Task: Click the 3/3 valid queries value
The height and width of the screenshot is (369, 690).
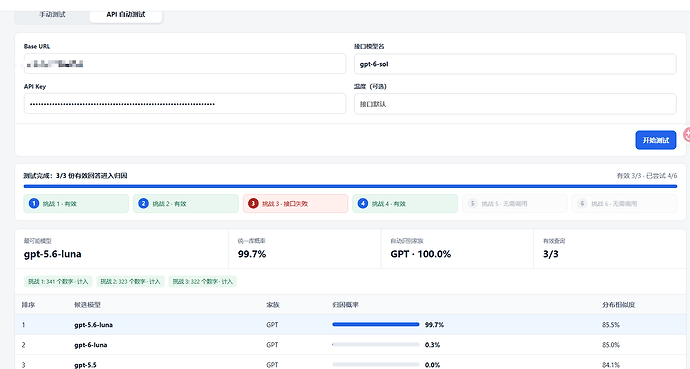Action: (551, 254)
